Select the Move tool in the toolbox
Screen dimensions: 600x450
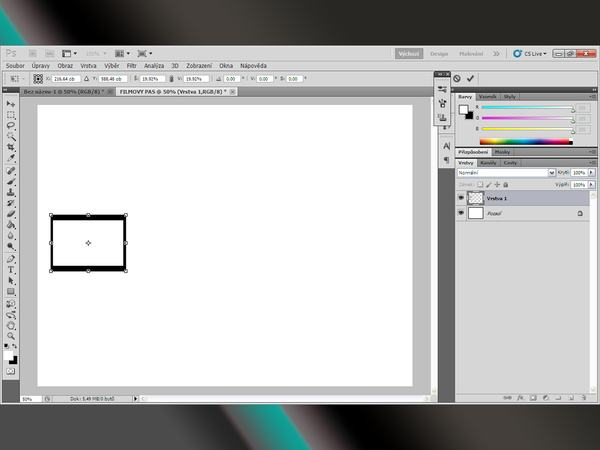11,104
